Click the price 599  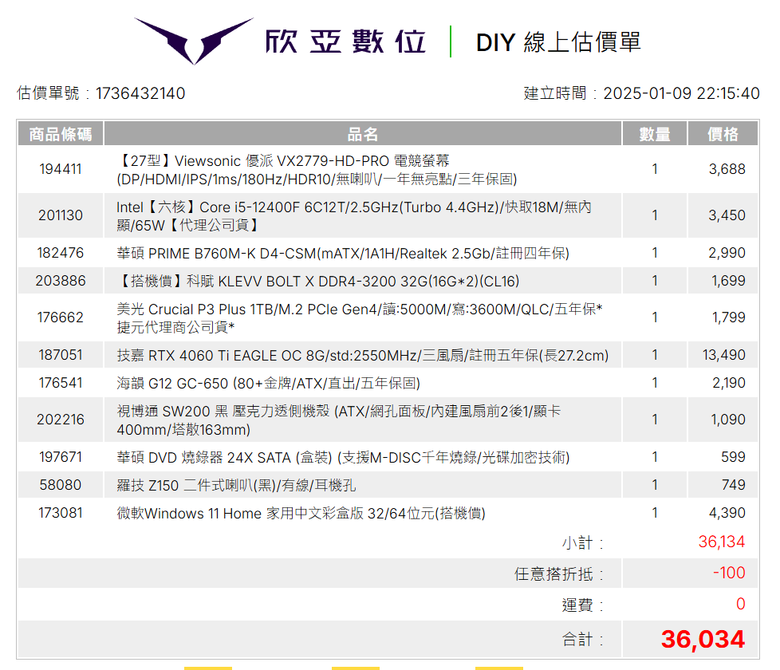(x=733, y=457)
